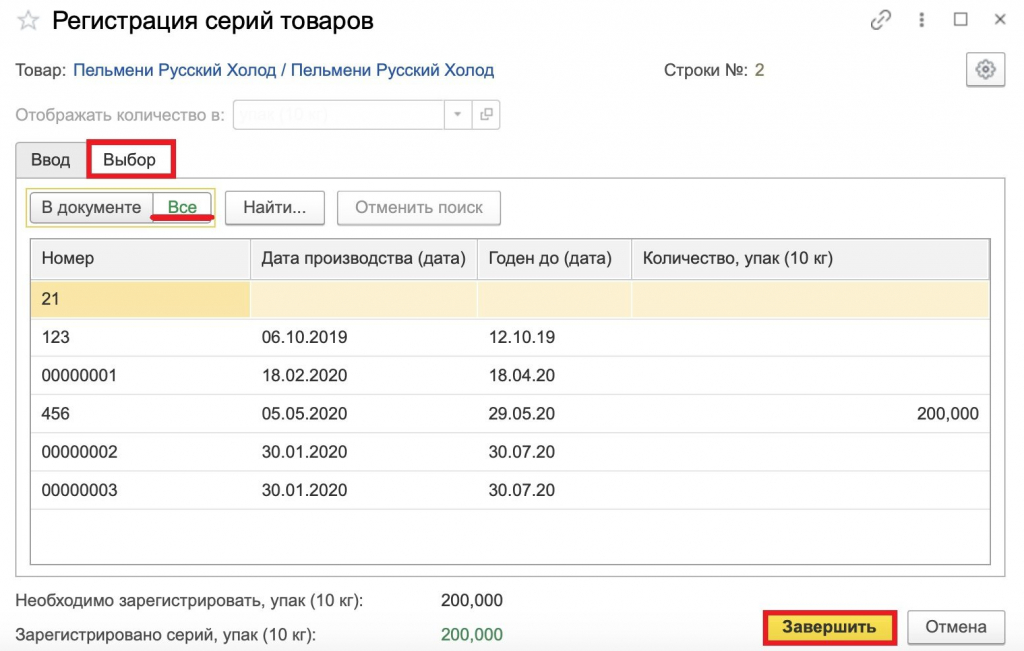The image size is (1024, 651).
Task: Select series number 00000003
Action: [x=79, y=490]
